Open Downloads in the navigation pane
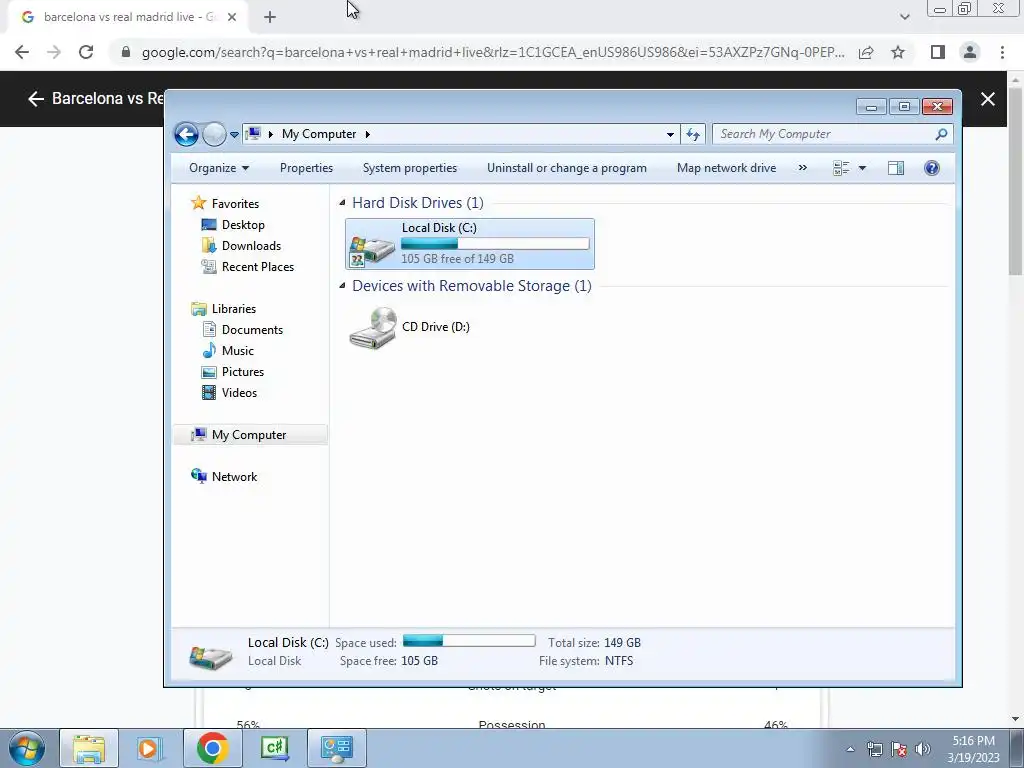1024x768 pixels. 251,246
